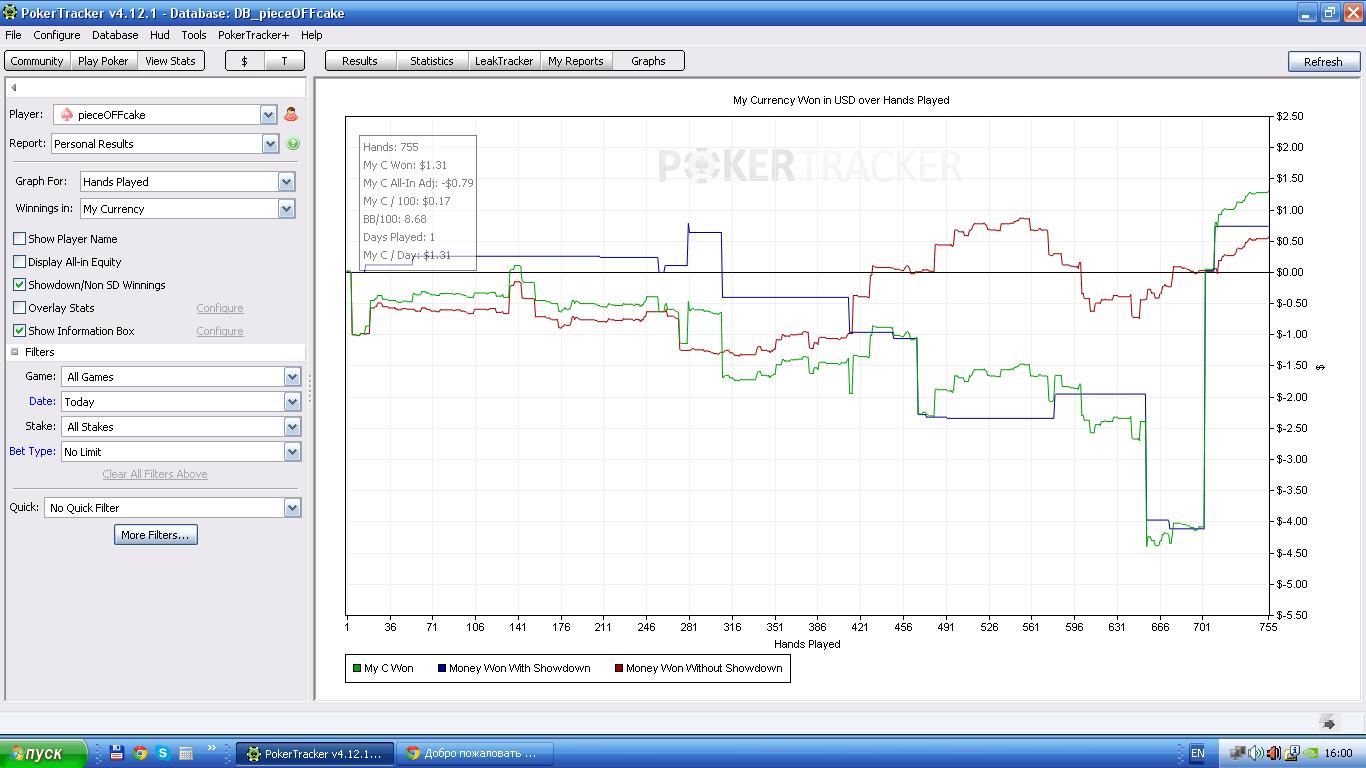Open the Hud menu
The height and width of the screenshot is (768, 1366).
[160, 35]
